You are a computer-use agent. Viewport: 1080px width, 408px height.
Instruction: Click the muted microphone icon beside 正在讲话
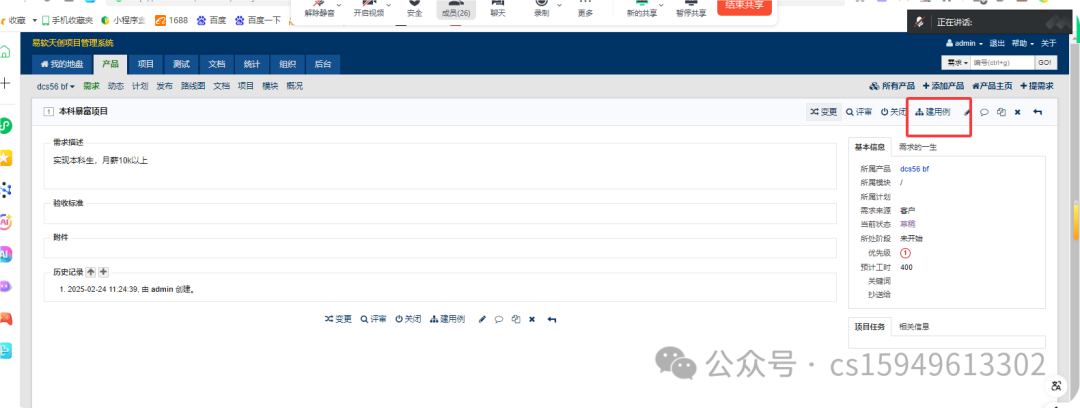[x=919, y=22]
